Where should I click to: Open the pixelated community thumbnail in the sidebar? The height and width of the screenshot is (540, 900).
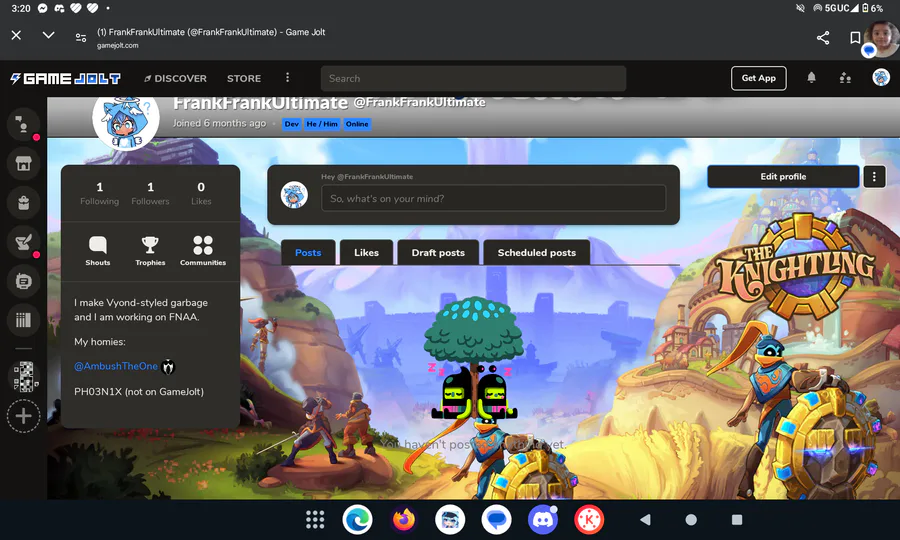24,377
